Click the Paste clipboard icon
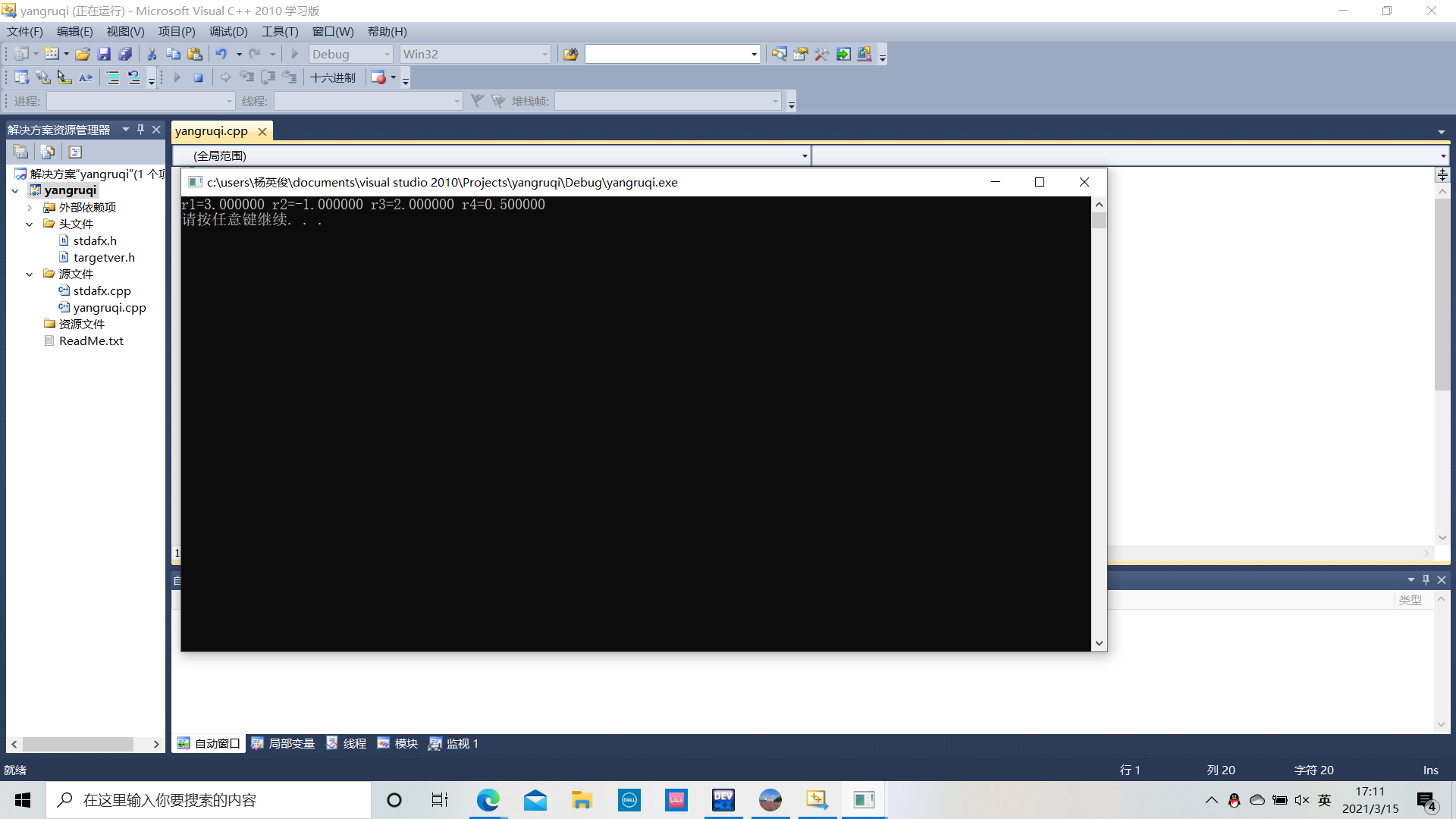The image size is (1456, 819). (x=195, y=54)
